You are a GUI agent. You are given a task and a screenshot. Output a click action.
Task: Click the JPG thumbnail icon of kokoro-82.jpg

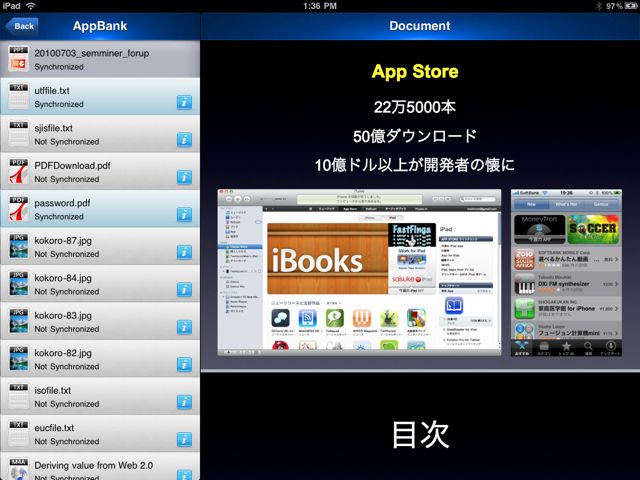pos(19,359)
